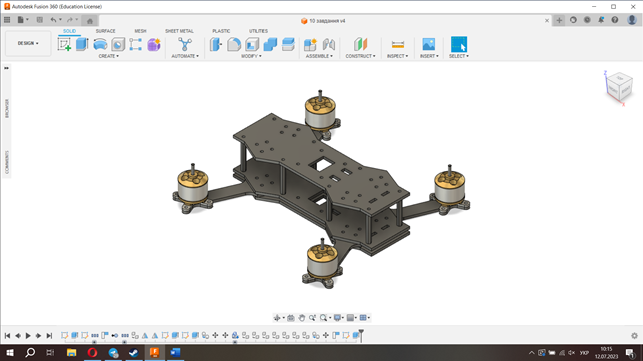Image resolution: width=643 pixels, height=361 pixels.
Task: Click the timeline end marker
Action: click(361, 335)
